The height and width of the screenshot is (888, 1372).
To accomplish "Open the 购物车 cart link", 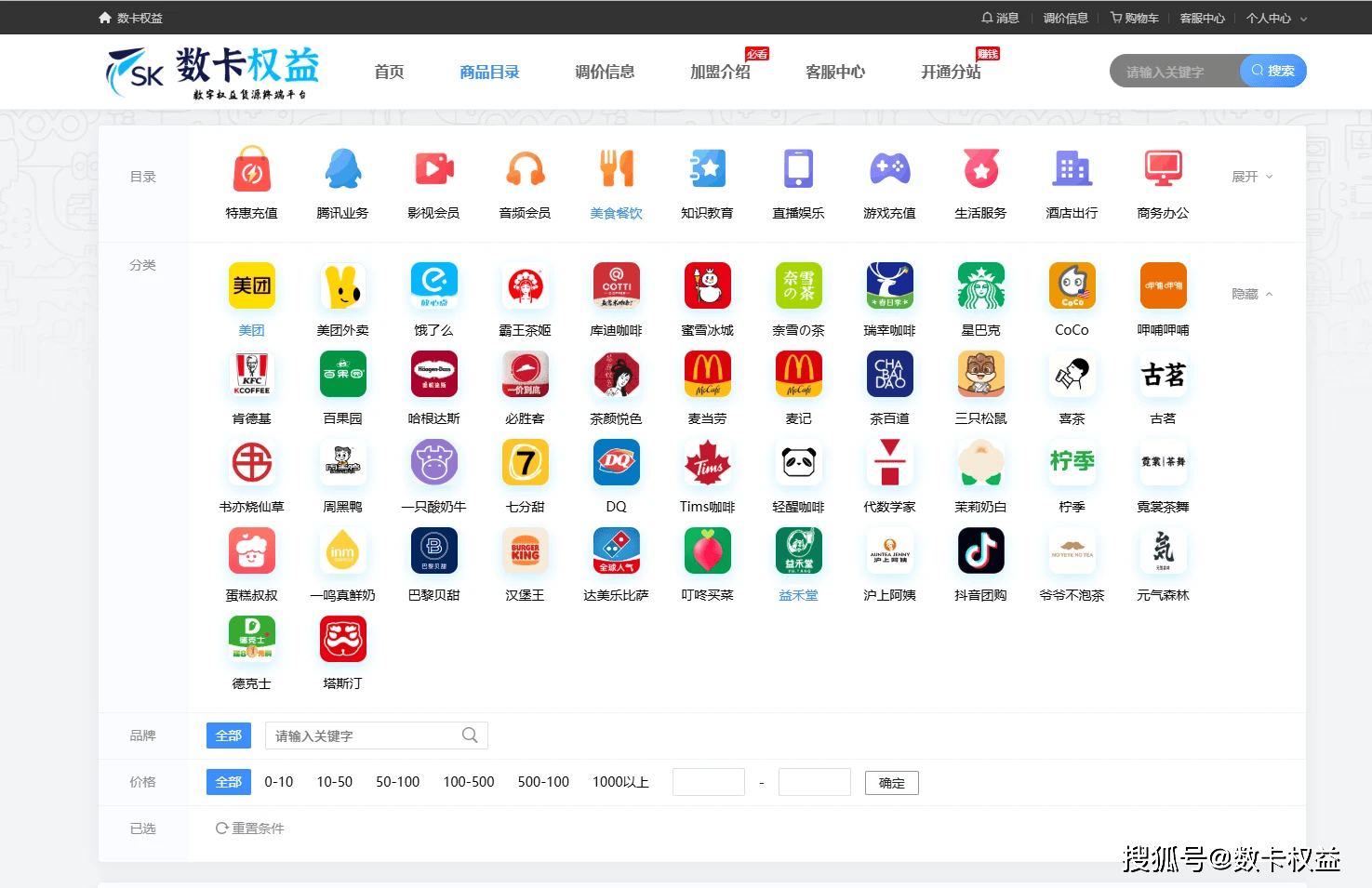I will [1135, 18].
